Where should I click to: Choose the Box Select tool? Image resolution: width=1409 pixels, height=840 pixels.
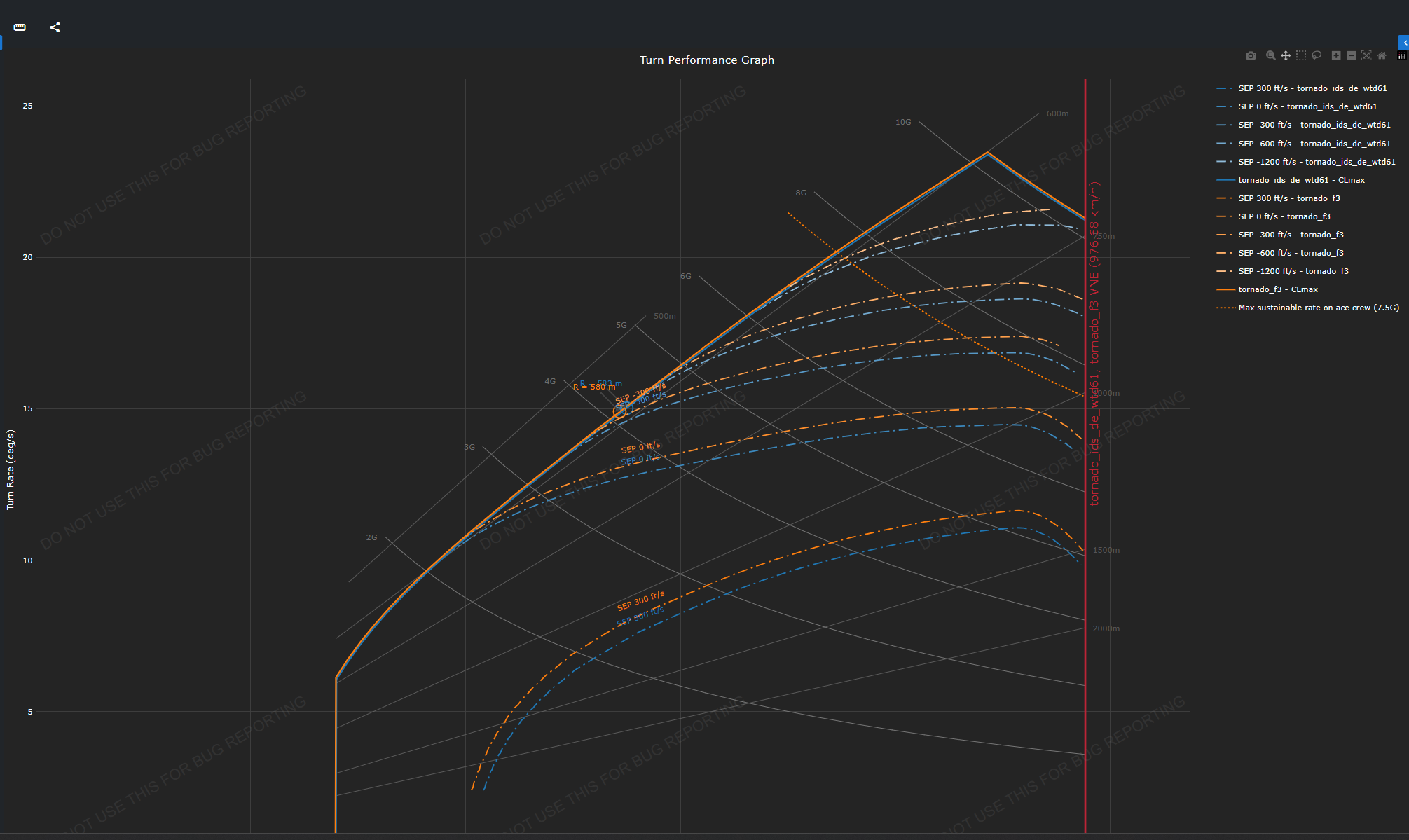(1301, 55)
